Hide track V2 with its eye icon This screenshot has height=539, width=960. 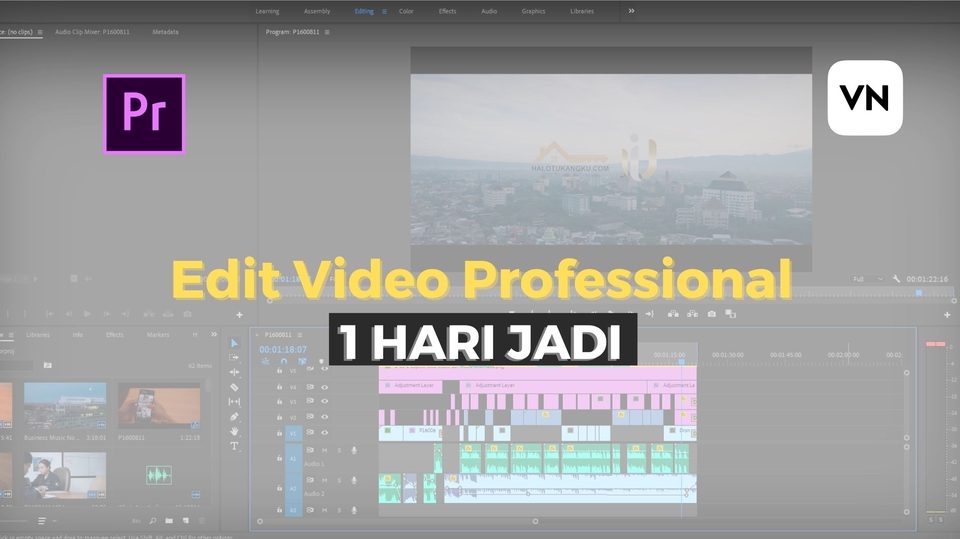click(324, 416)
